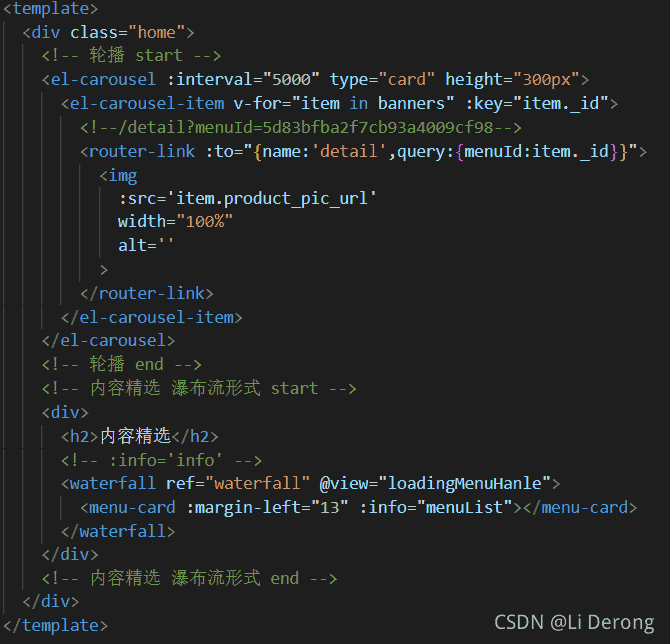This screenshot has height=644, width=670.
Task: Click the commented detail?menuId URL line
Action: pyautogui.click(x=301, y=127)
